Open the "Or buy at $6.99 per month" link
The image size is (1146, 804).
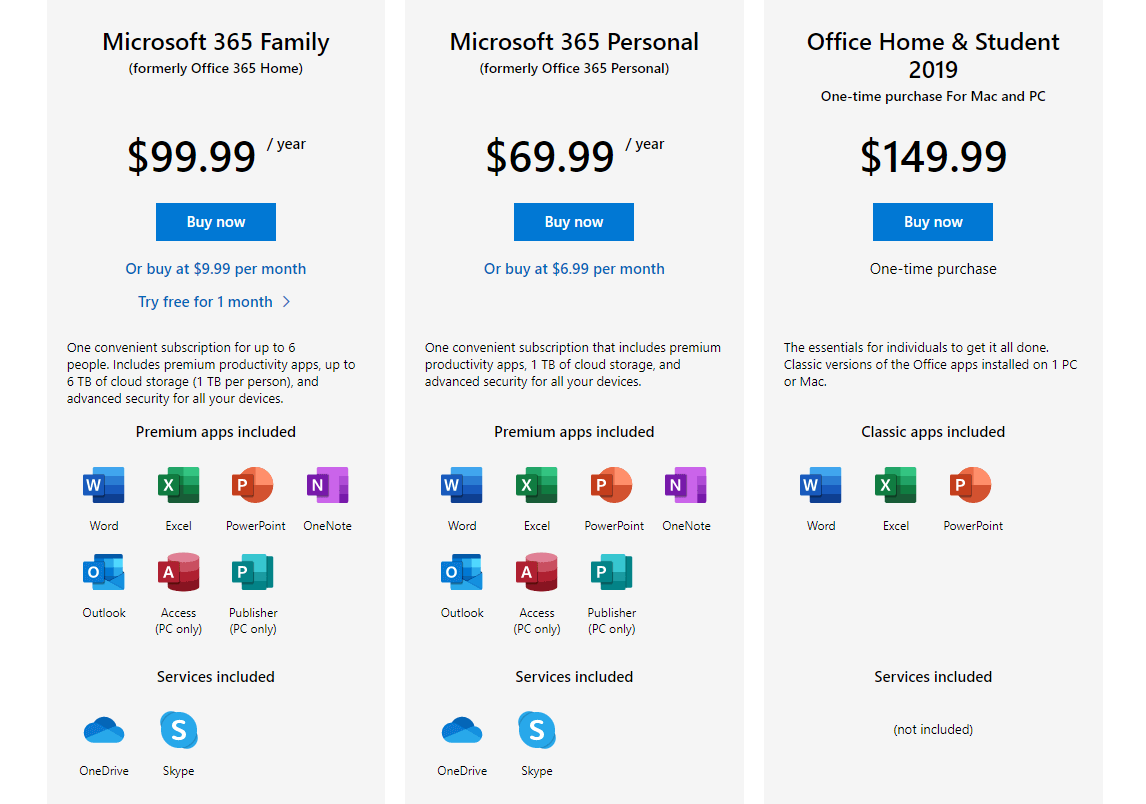click(573, 268)
